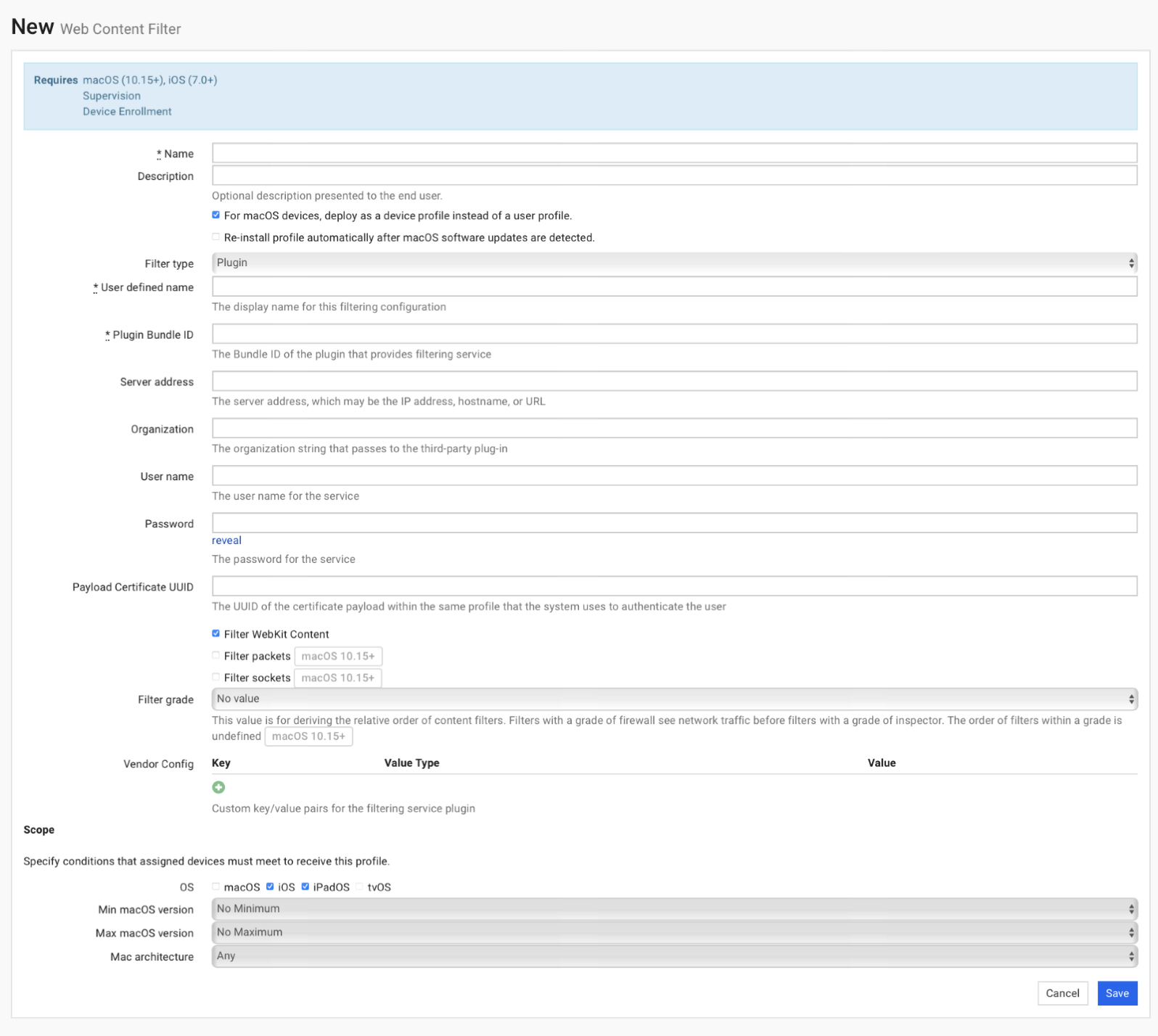Click macOS 10.15+ badge beside Filter packets
This screenshot has width=1158, height=1036.
coord(338,656)
